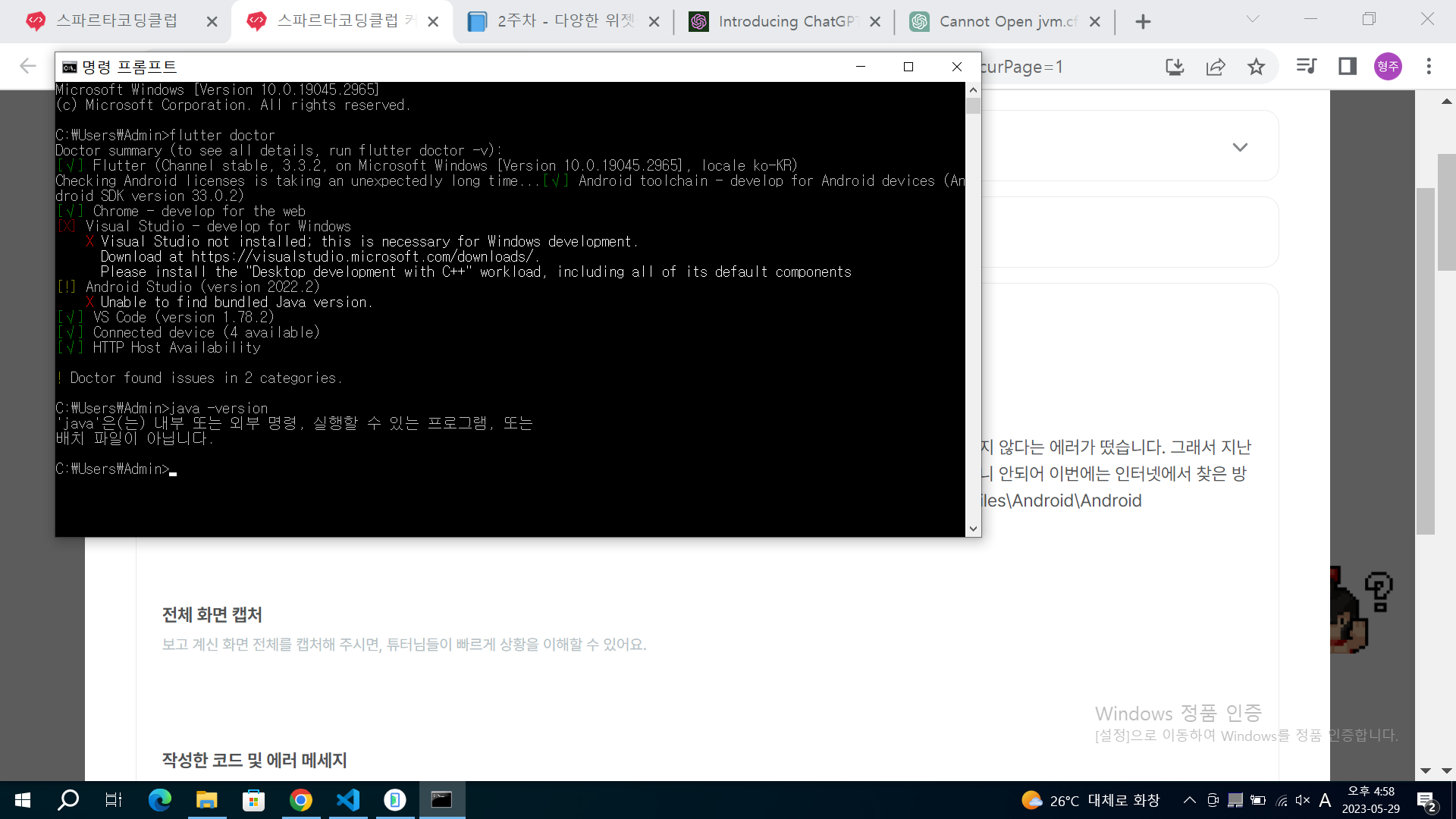Click the Command Prompt scrollbar thumb

tap(973, 105)
